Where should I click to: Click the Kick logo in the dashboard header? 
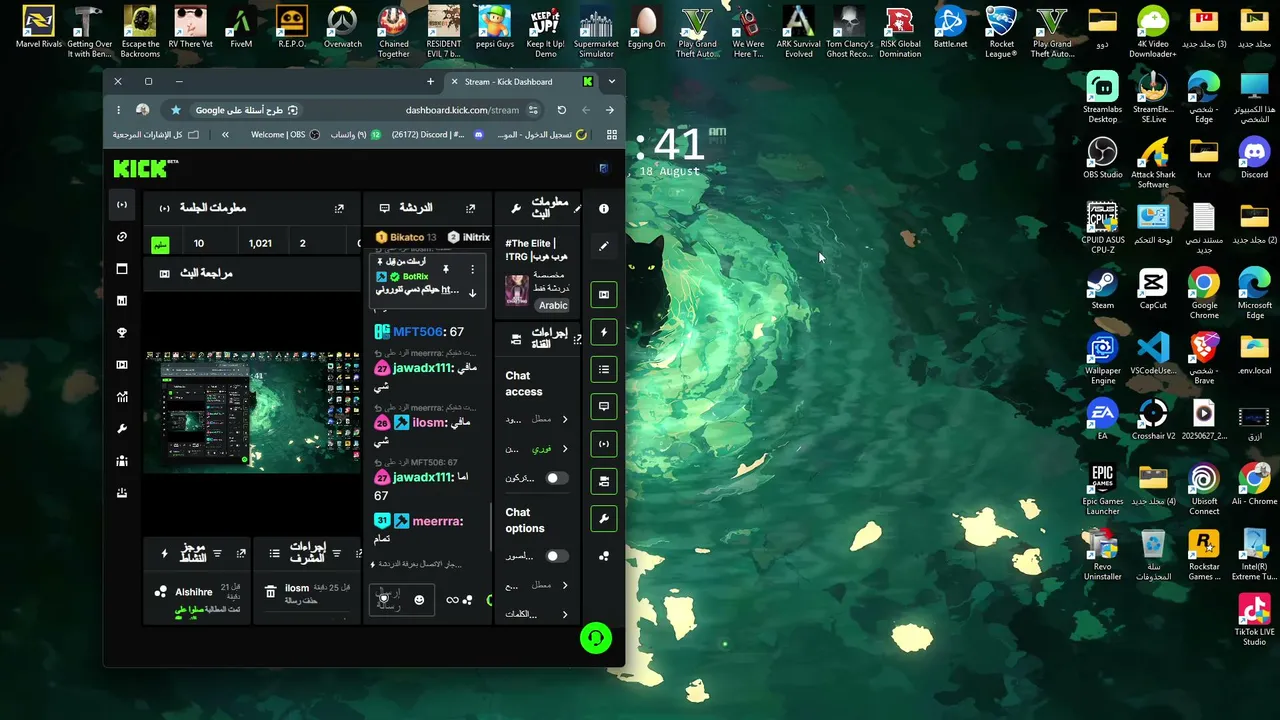pyautogui.click(x=146, y=168)
